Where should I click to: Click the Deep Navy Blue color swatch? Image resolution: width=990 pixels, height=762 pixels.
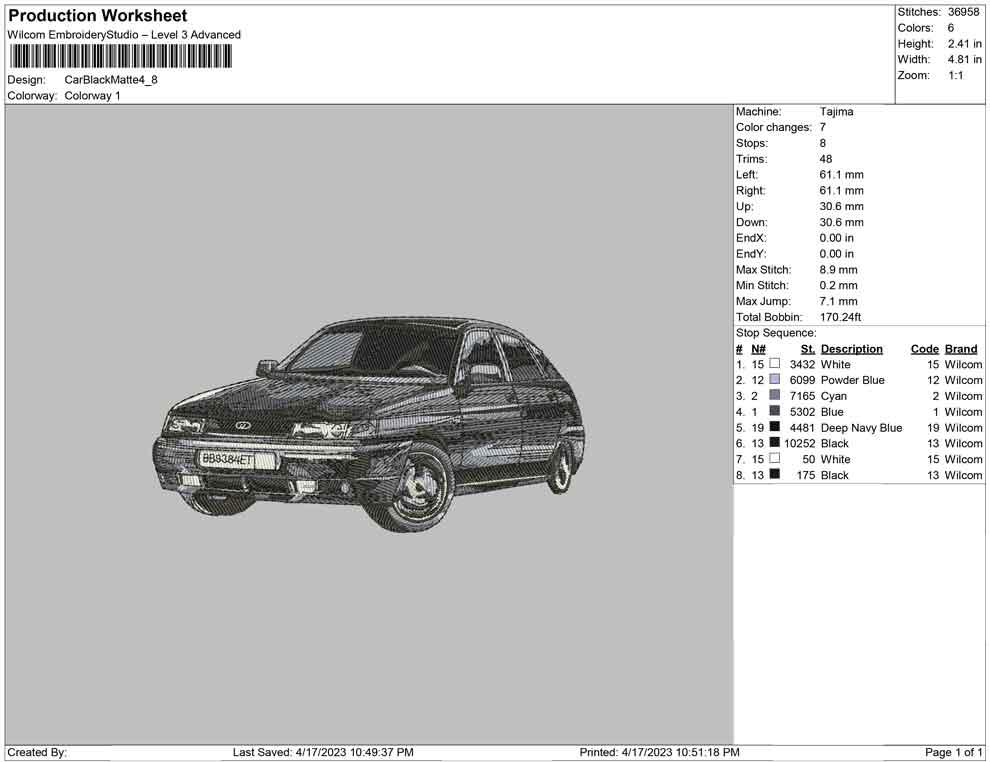775,427
